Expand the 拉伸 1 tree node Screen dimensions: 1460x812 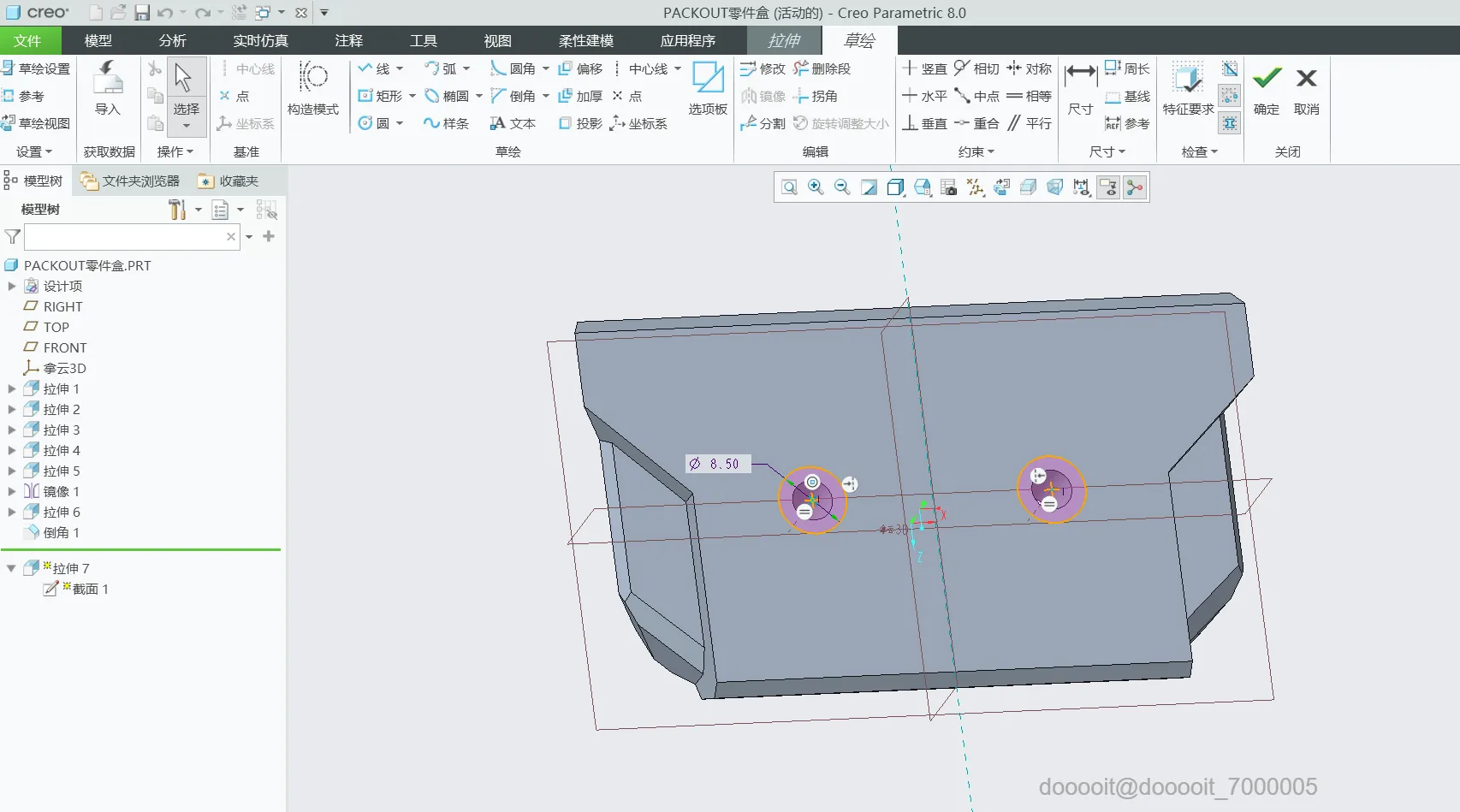(x=12, y=388)
